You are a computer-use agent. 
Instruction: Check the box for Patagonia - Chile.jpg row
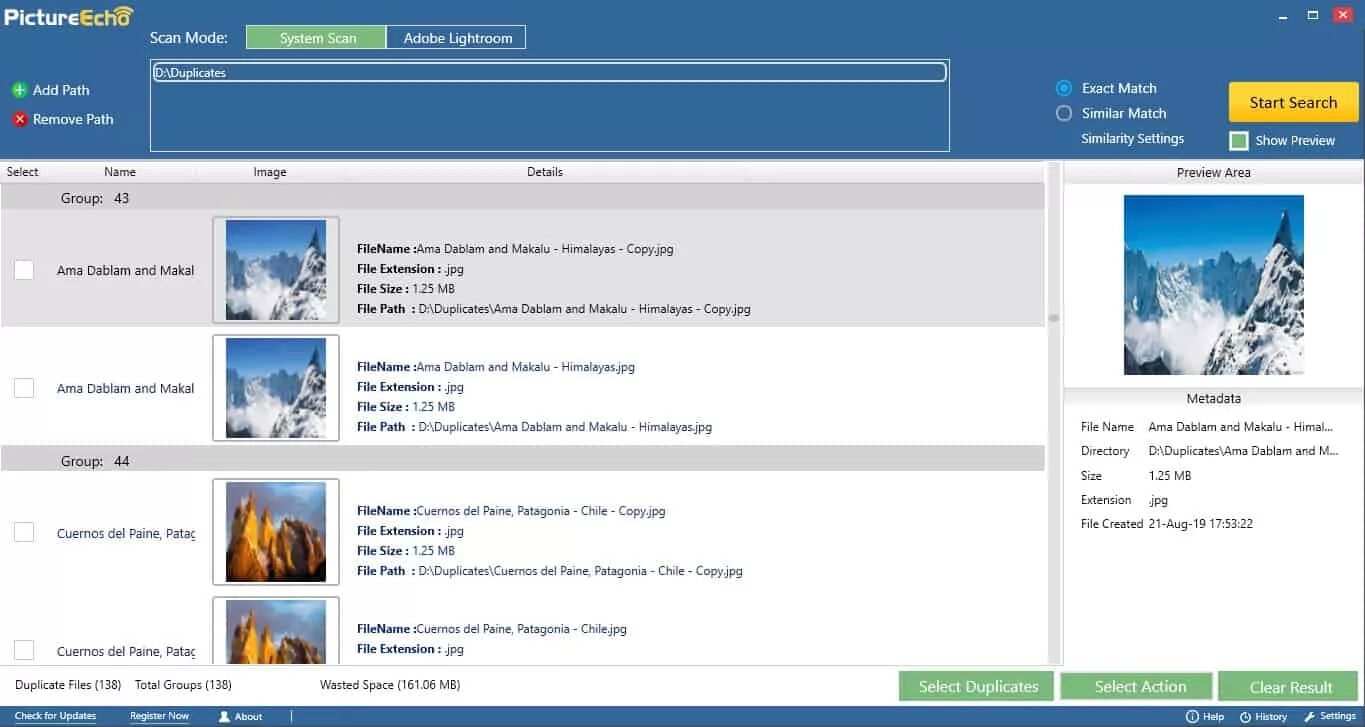coord(24,650)
